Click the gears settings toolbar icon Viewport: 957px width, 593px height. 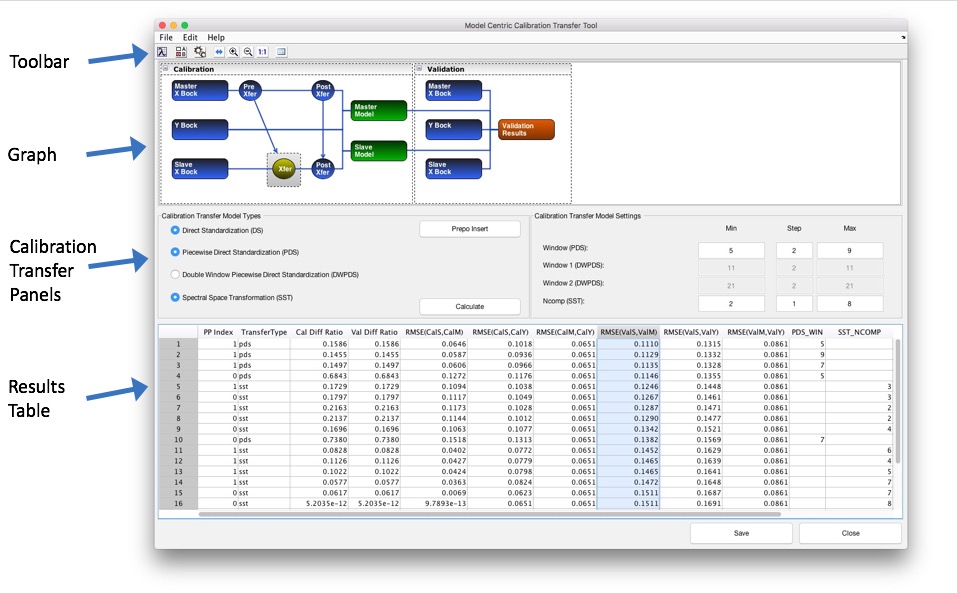(x=200, y=51)
